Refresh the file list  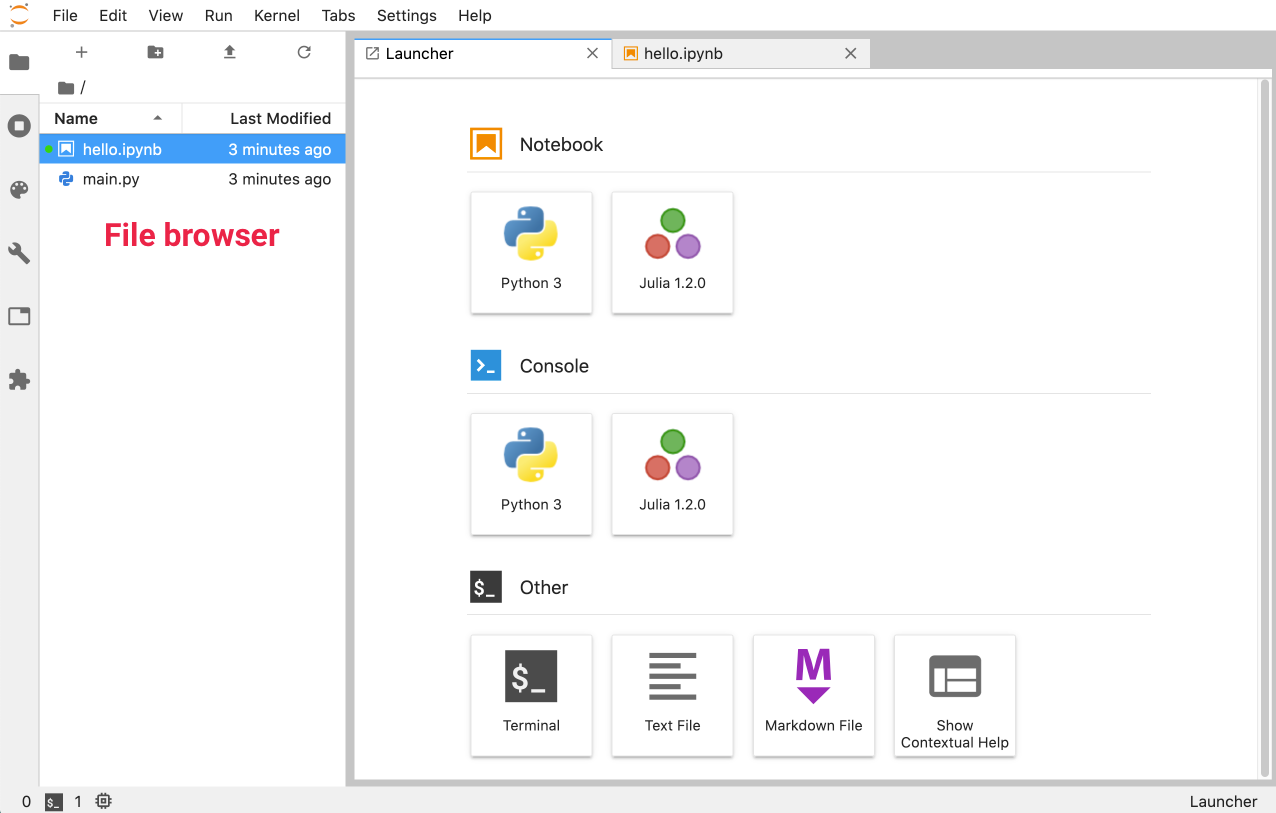[x=304, y=52]
